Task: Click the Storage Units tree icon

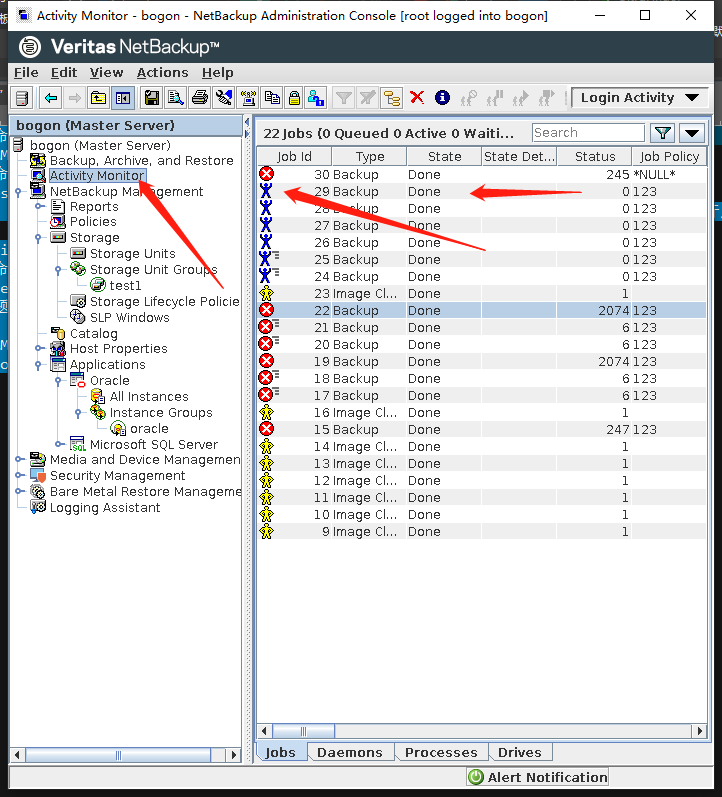Action: [x=78, y=253]
